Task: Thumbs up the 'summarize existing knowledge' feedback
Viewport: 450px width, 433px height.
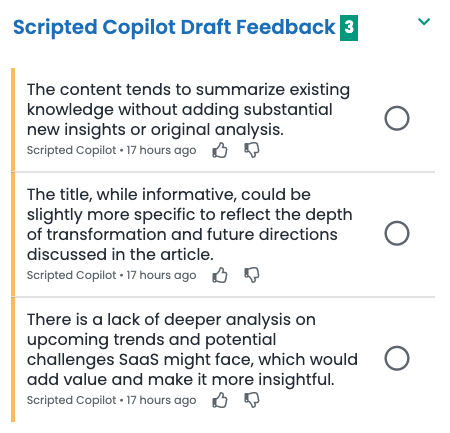Action: coord(220,150)
